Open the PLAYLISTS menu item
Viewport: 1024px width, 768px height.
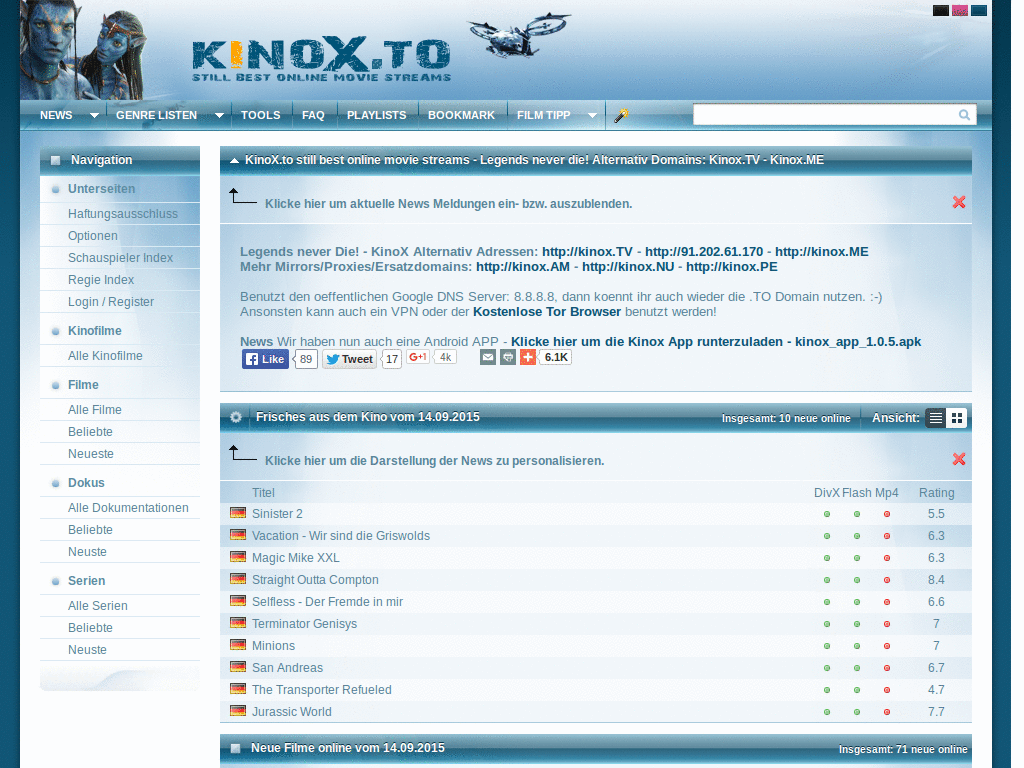click(x=376, y=115)
